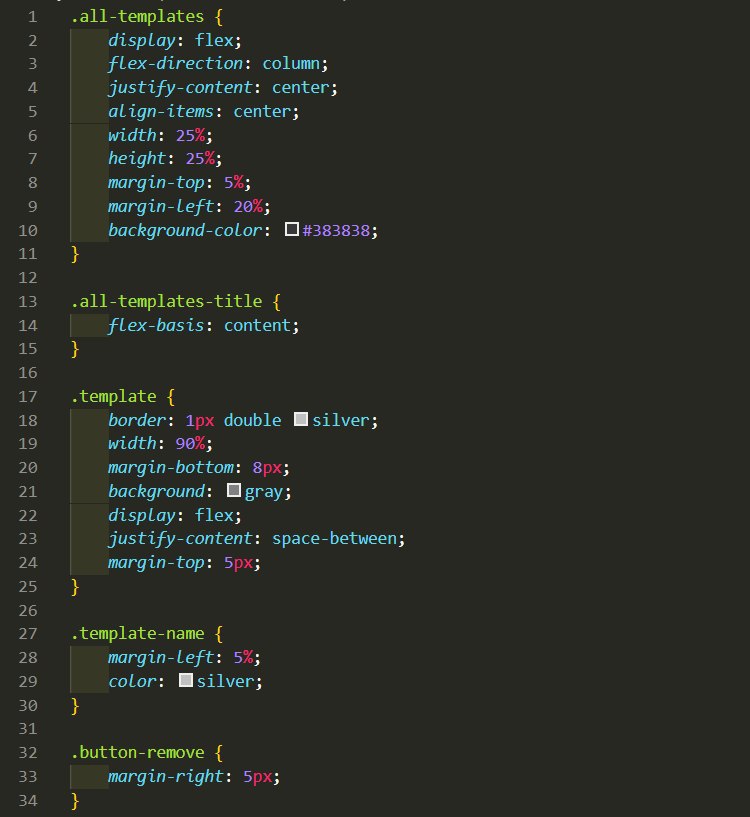
Task: Click the 'column' value of flex-direction
Action: tap(291, 64)
